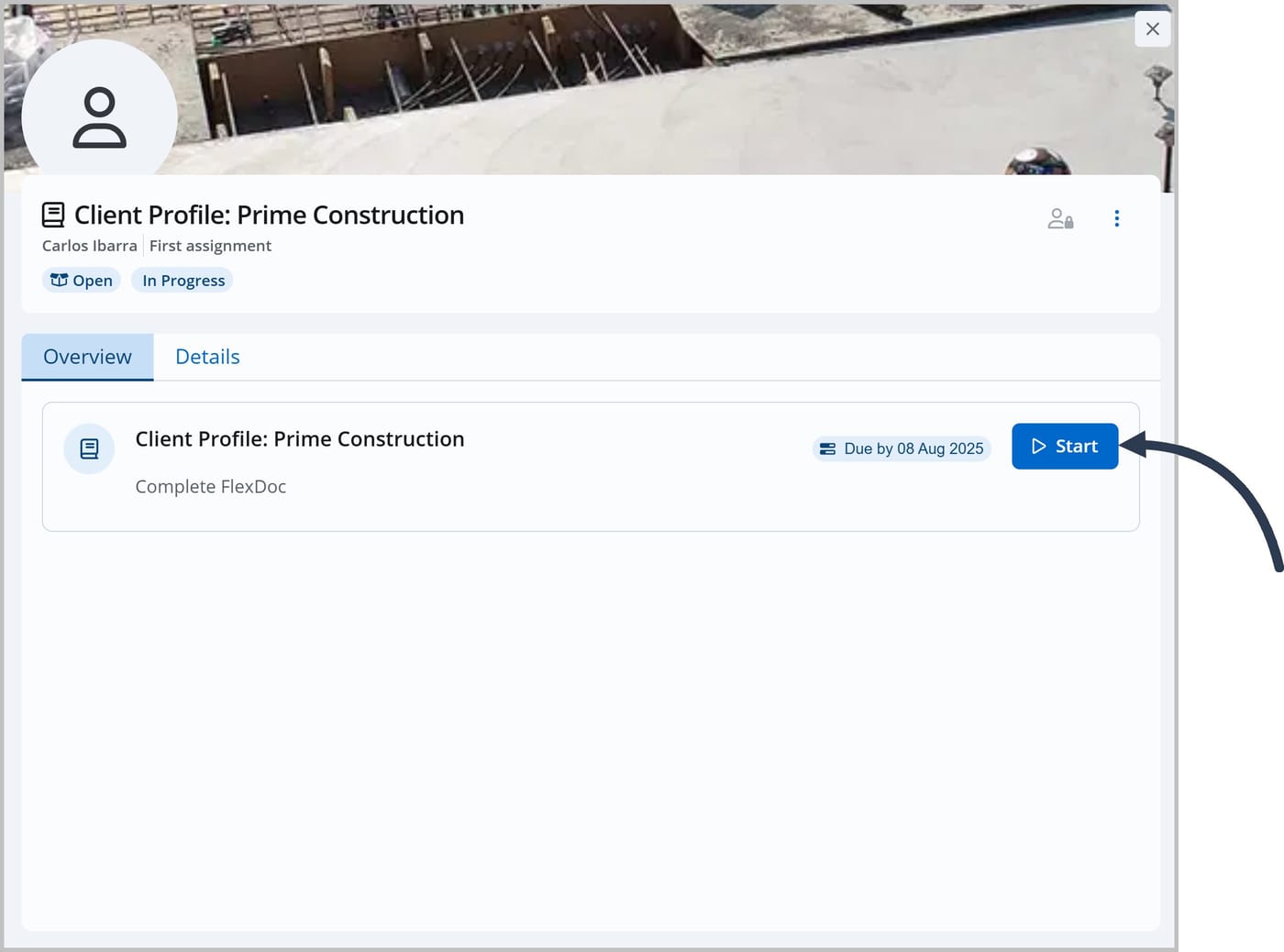Screen dimensions: 1284x952
Task: Click the assignee name Carlos Ibarra
Action: 89,246
